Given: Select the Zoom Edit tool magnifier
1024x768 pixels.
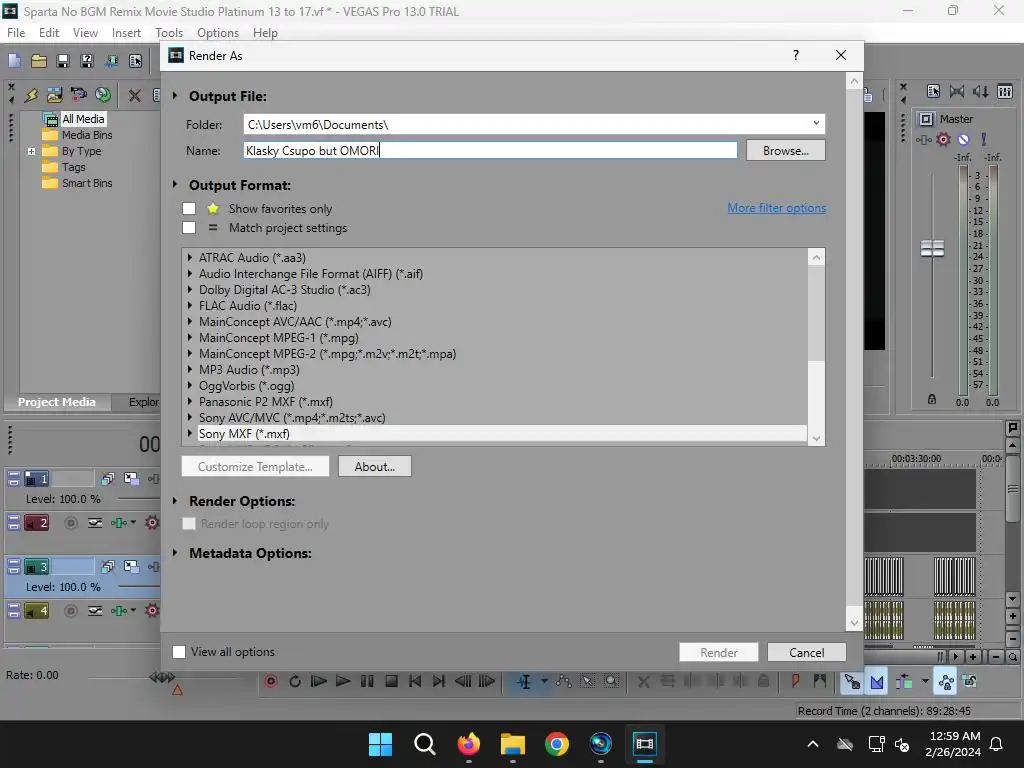Looking at the screenshot, I should pos(611,681).
